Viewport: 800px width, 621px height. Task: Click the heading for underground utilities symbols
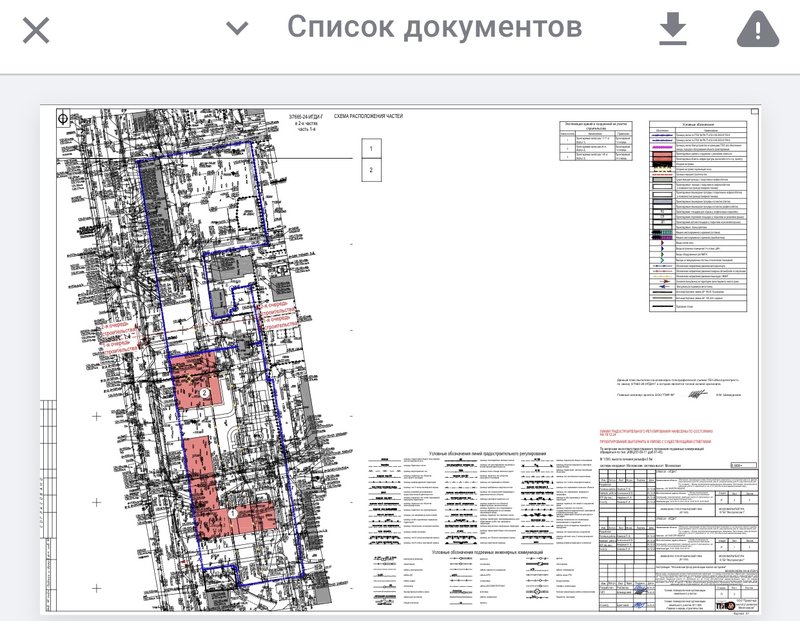[x=487, y=552]
